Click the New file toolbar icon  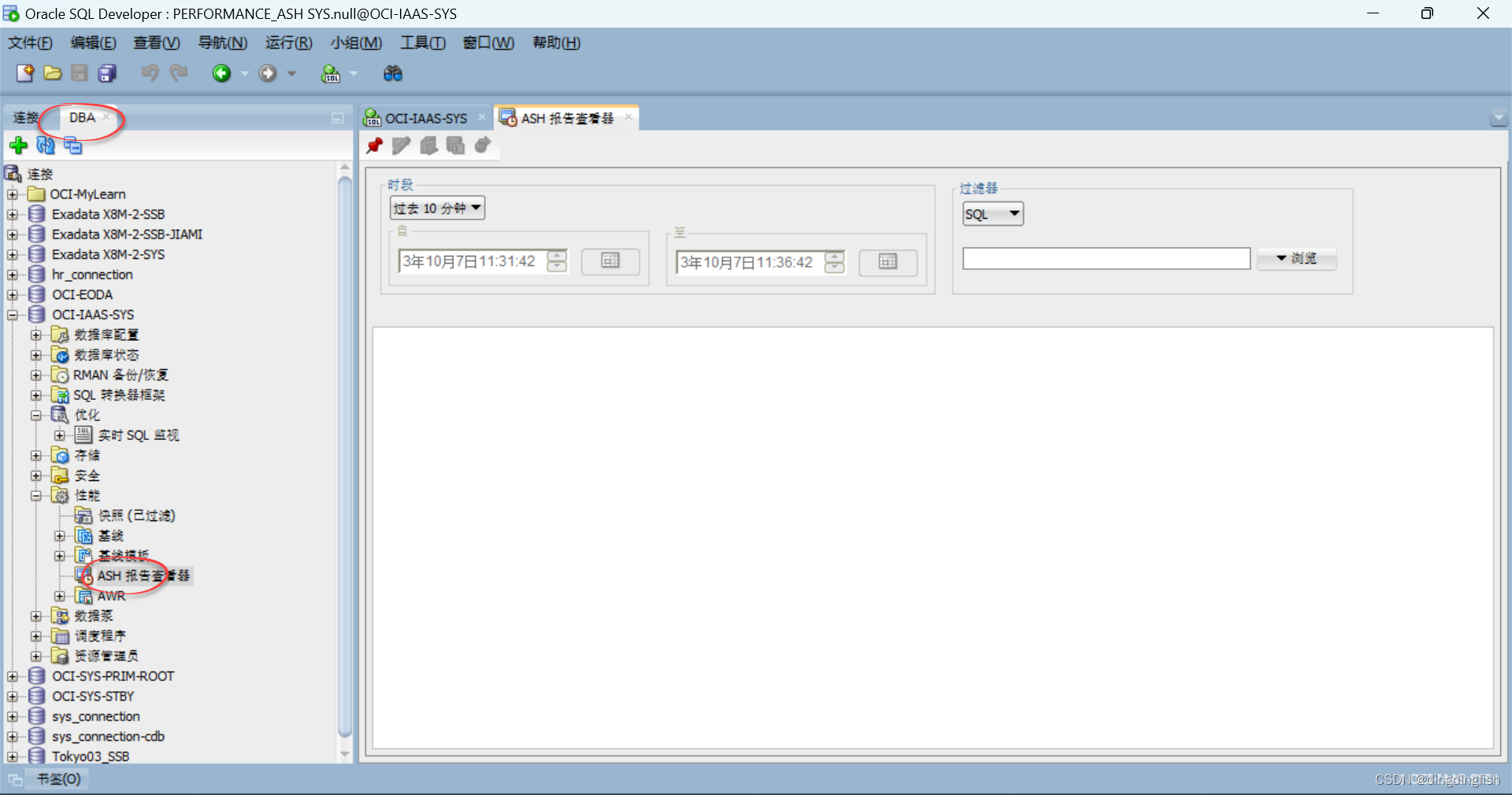25,73
